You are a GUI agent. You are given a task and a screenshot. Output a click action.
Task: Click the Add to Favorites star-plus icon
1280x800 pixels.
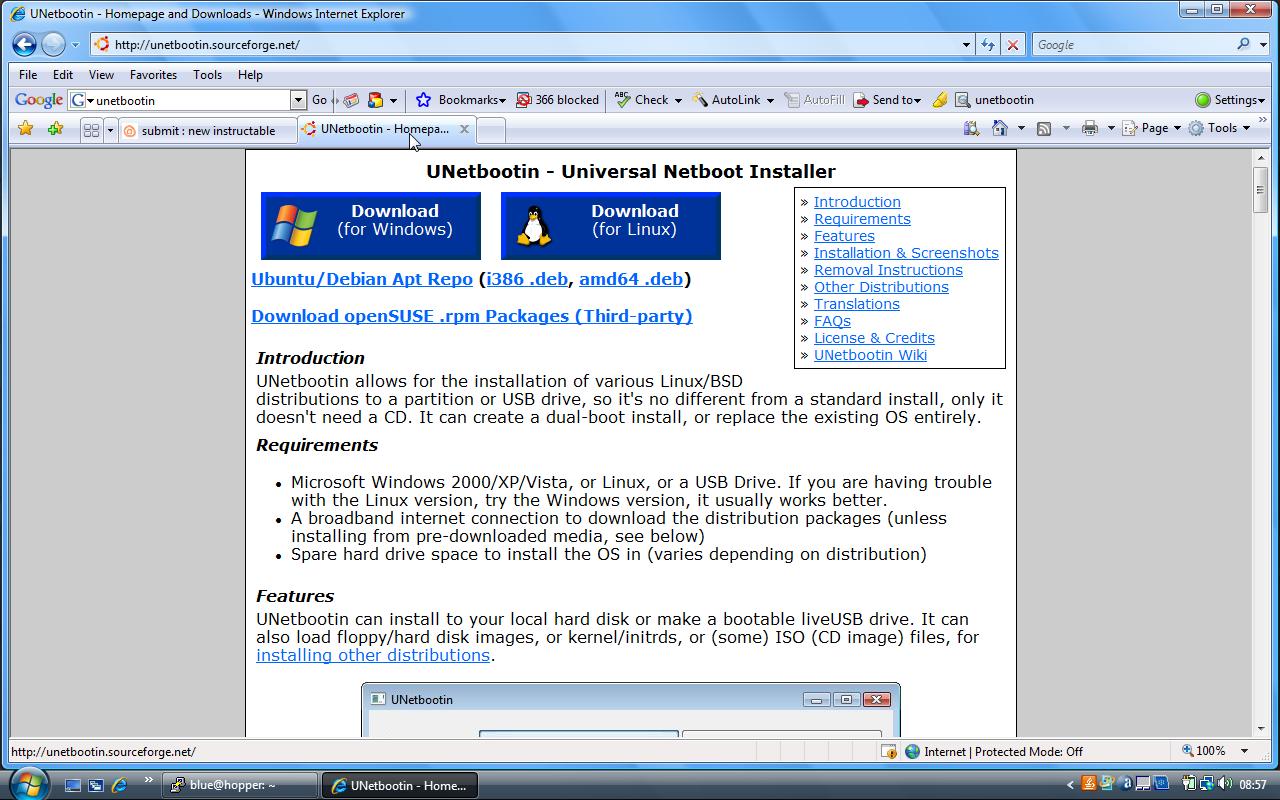click(x=55, y=128)
